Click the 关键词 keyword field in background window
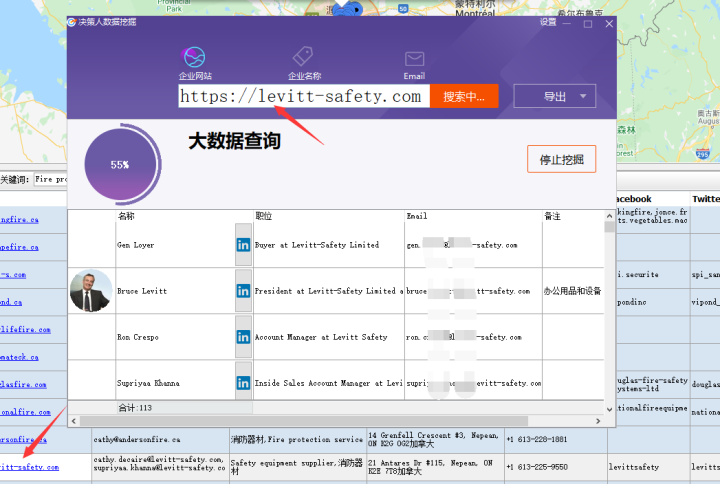Screen dimensions: 720x484 (51, 179)
